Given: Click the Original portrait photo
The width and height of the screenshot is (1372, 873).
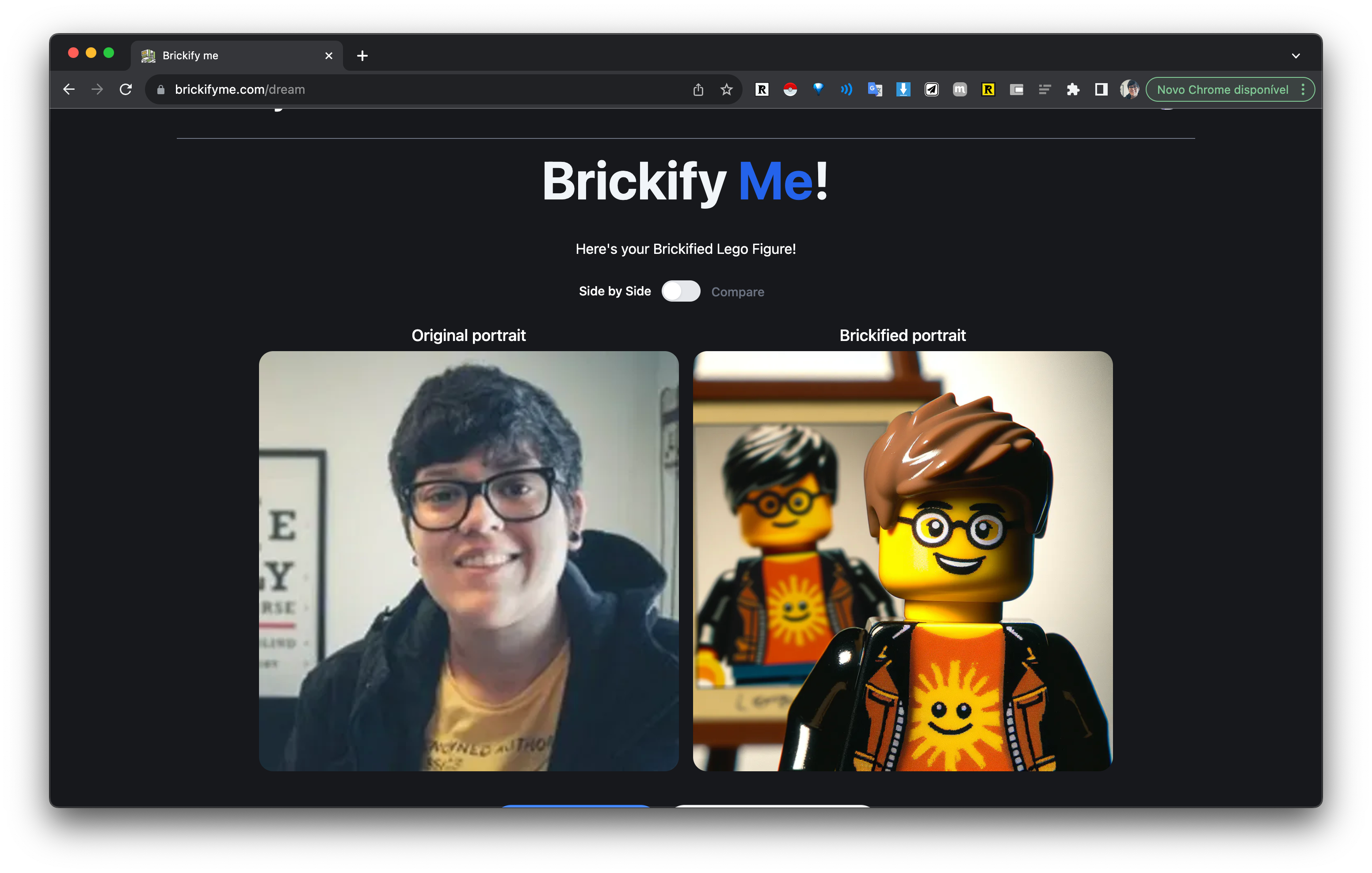Looking at the screenshot, I should tap(469, 561).
